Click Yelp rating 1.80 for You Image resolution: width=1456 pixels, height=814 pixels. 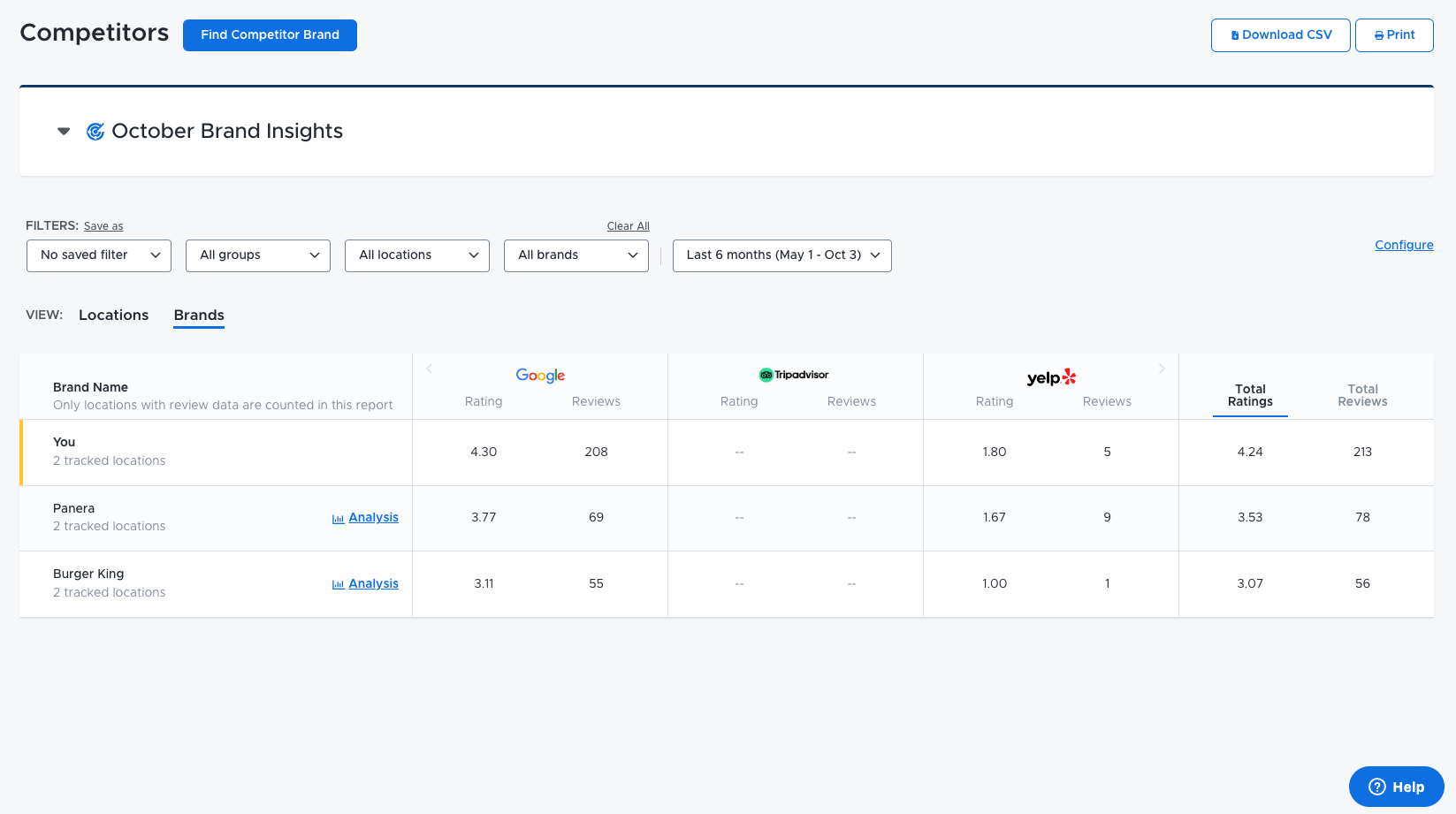tap(995, 452)
